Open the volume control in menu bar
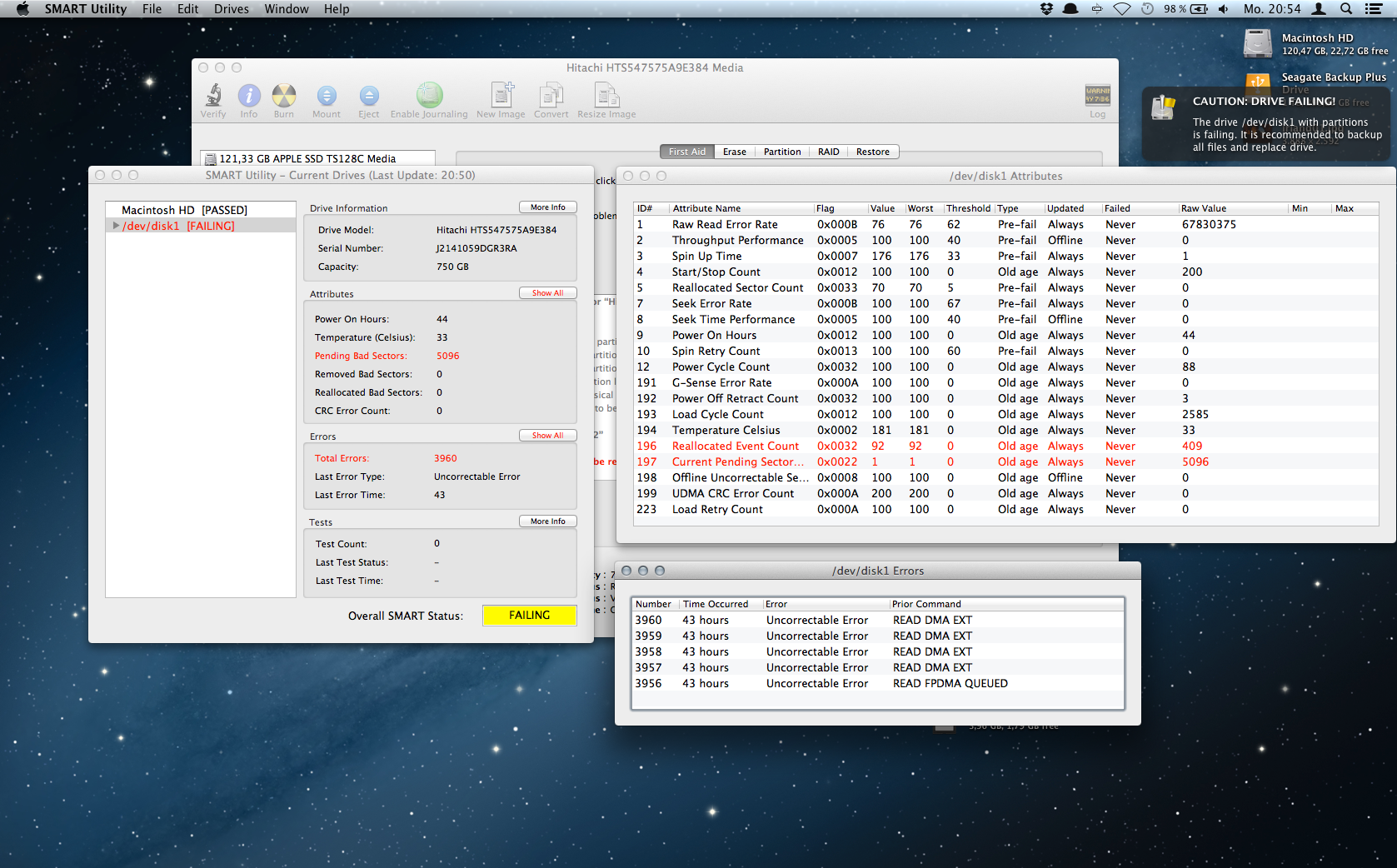1397x868 pixels. [x=1224, y=8]
